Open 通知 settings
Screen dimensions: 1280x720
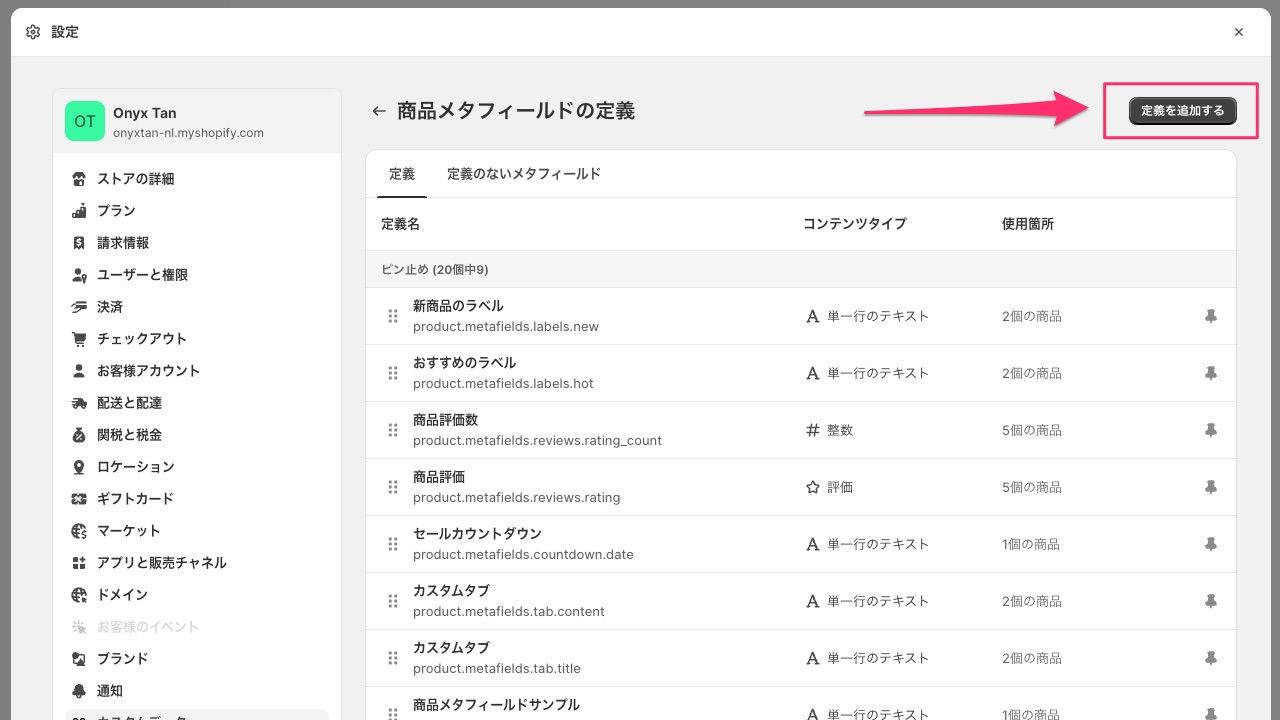(110, 691)
